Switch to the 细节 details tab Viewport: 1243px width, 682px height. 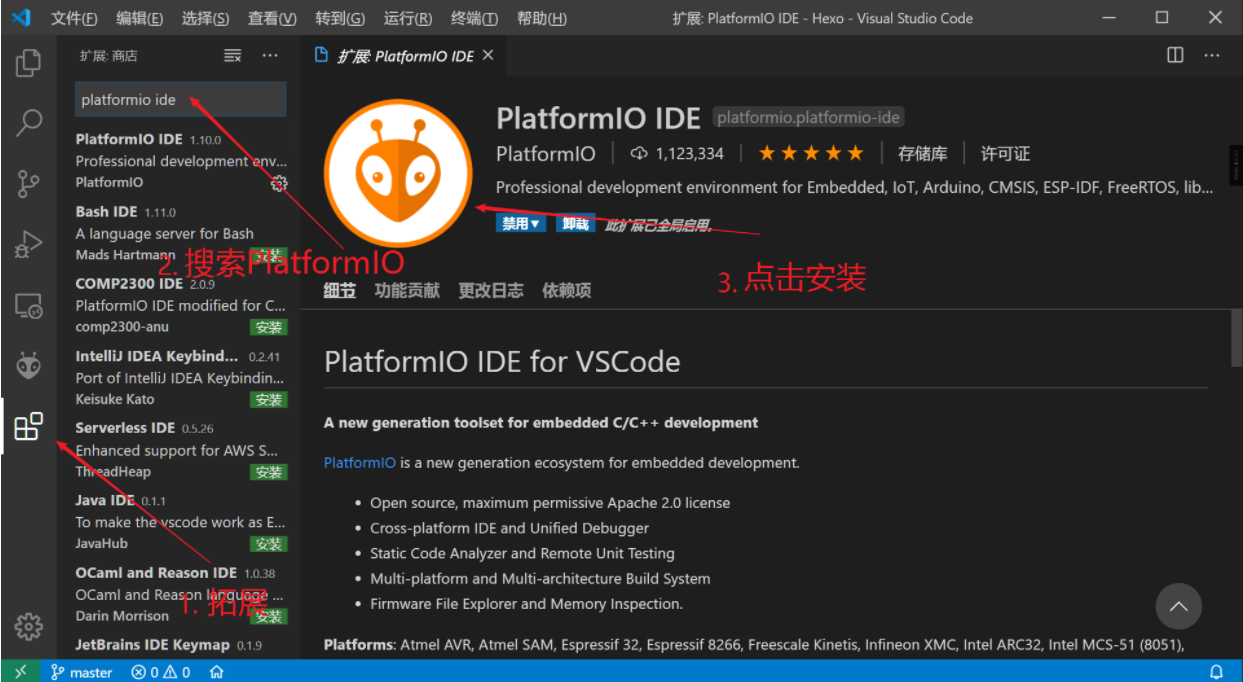click(340, 290)
